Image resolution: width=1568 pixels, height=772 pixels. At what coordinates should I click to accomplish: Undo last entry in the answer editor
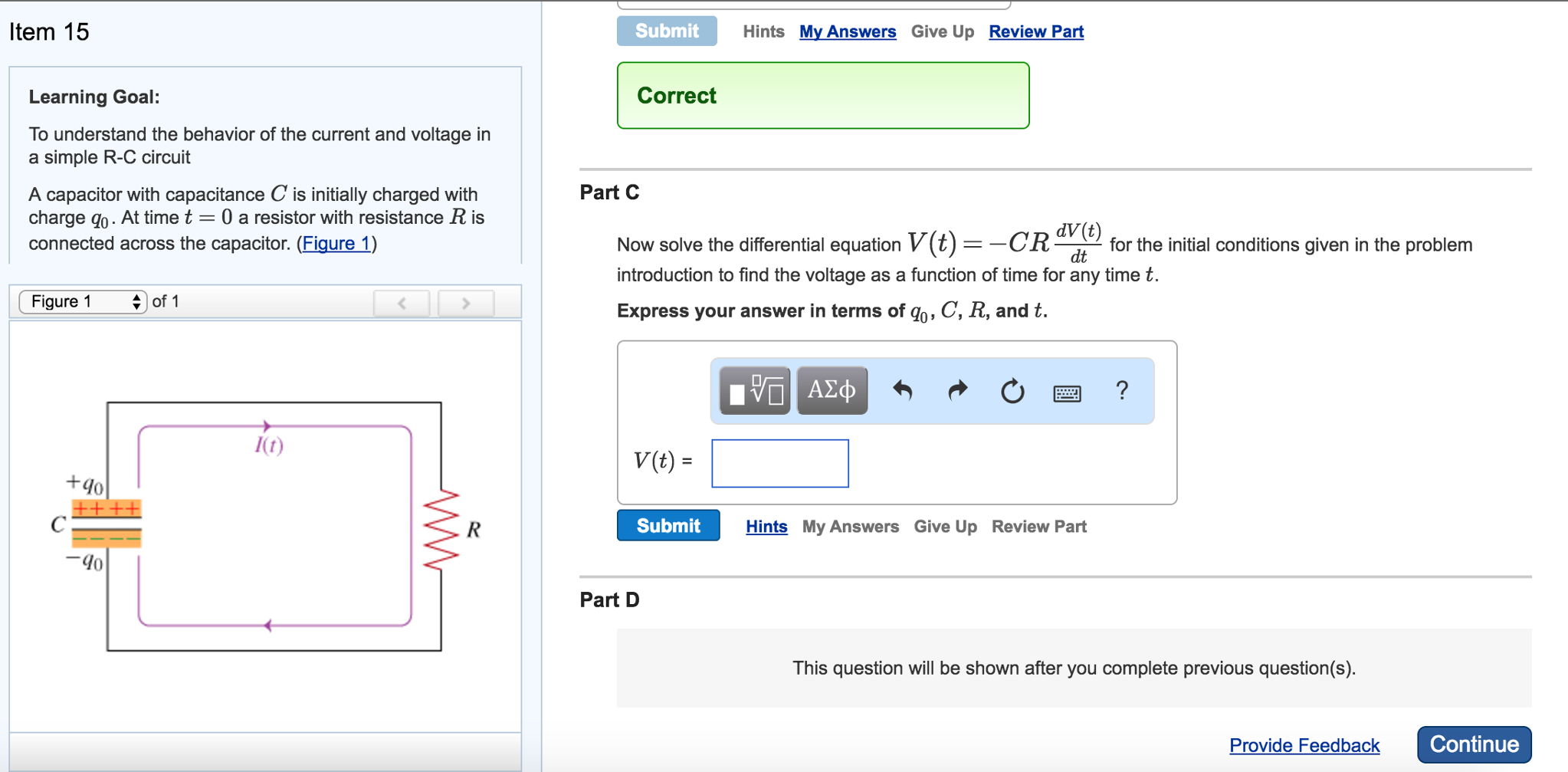tap(904, 391)
